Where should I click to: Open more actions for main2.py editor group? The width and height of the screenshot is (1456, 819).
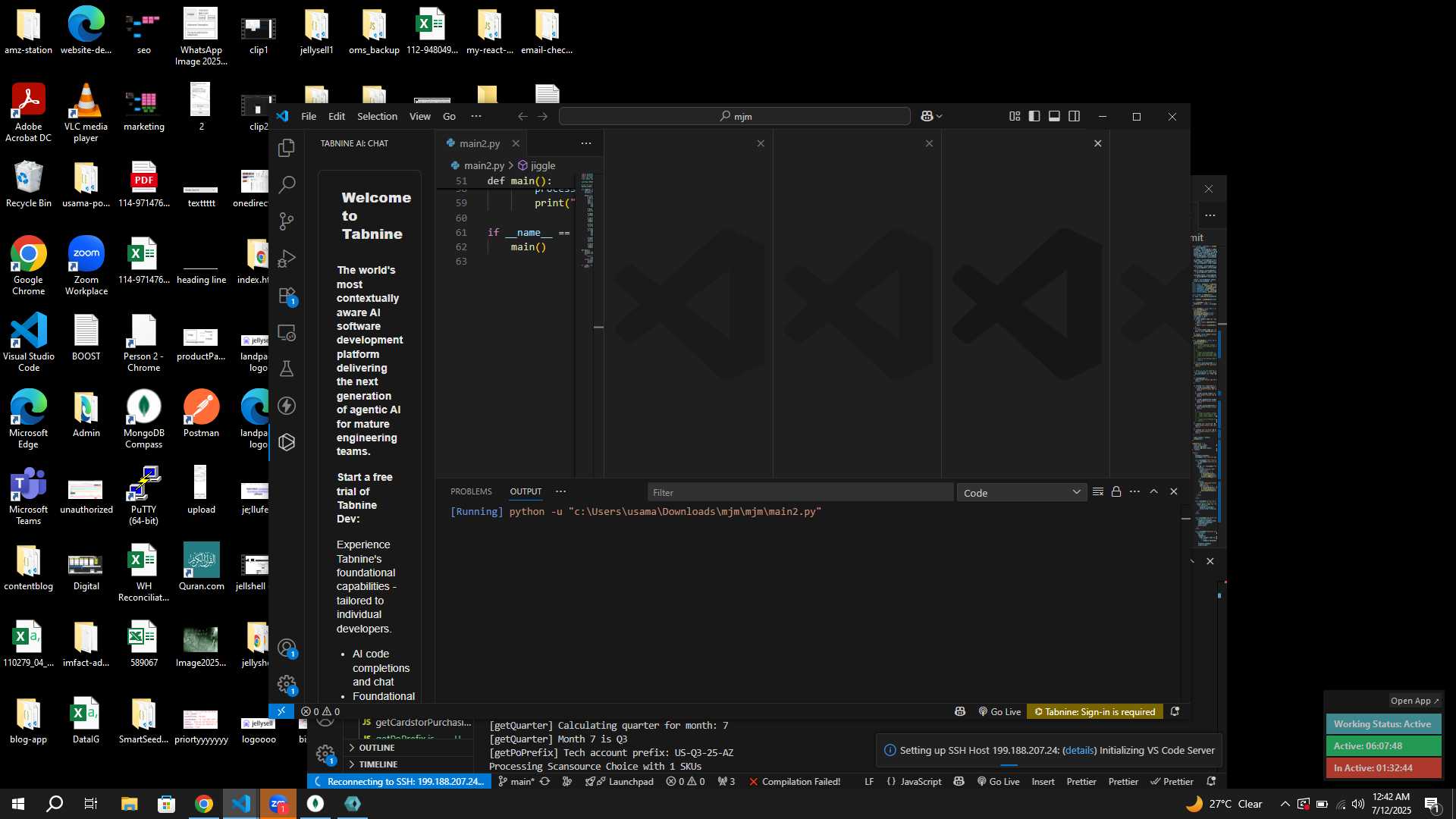pos(586,143)
